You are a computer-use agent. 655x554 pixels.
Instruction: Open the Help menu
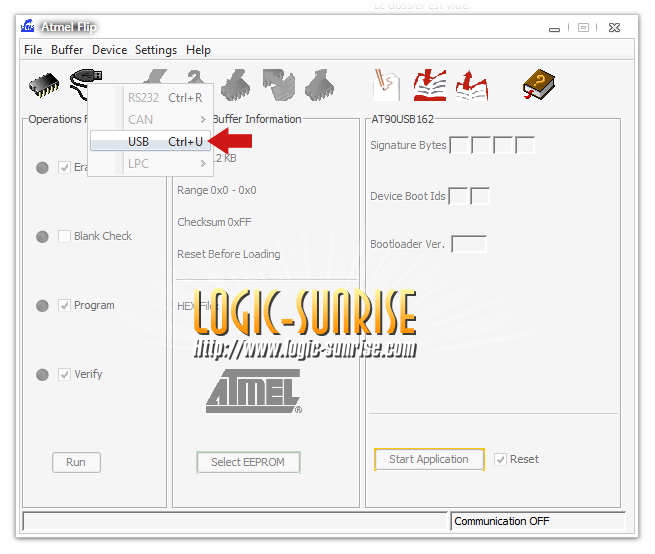198,50
